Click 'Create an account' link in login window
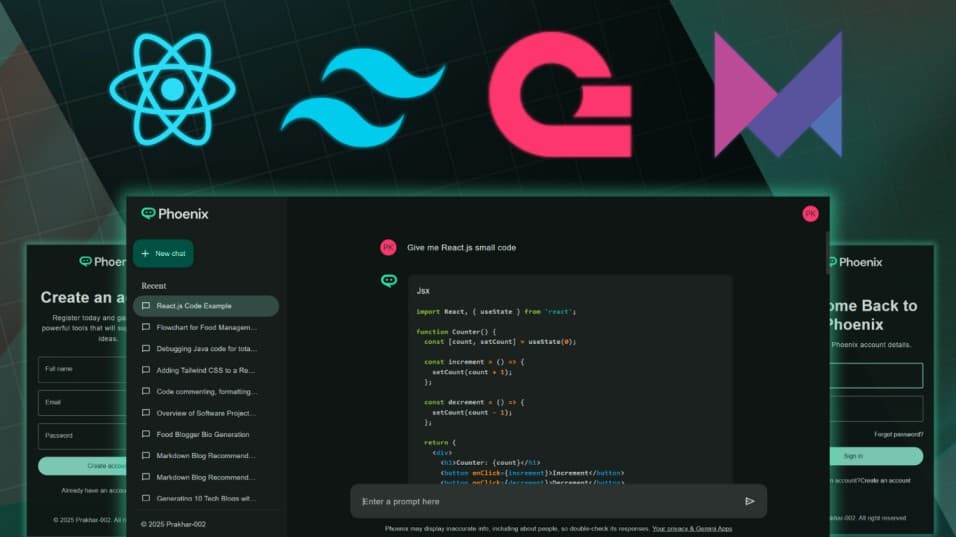 [x=885, y=481]
